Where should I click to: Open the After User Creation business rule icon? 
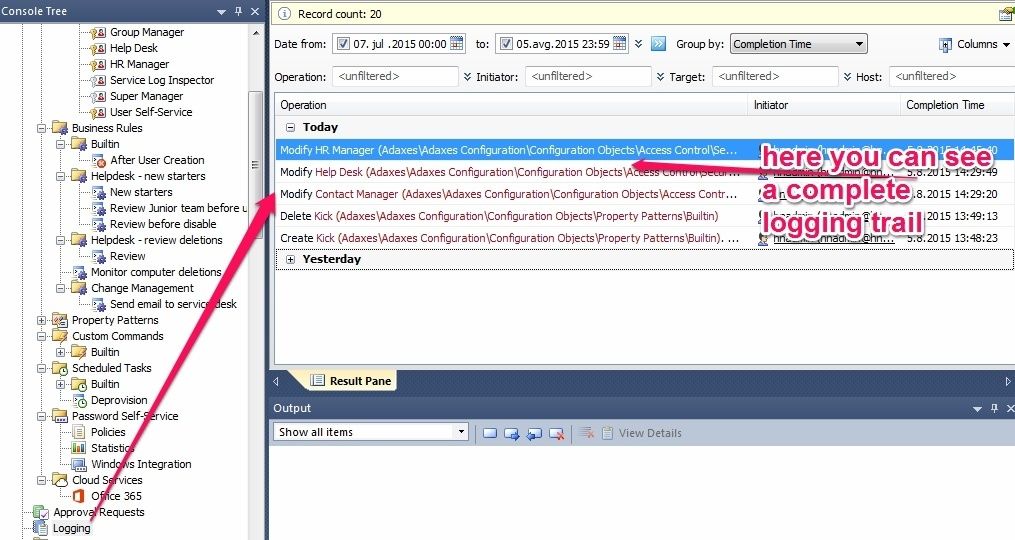coord(98,161)
